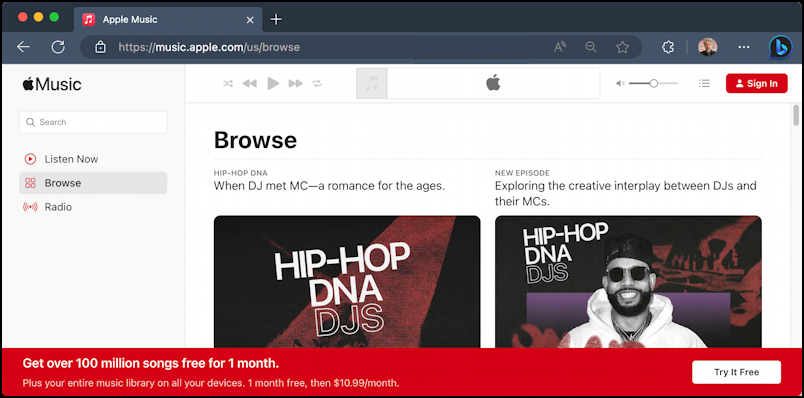Click the Browse page heading
Image resolution: width=804 pixels, height=398 pixels.
(x=255, y=140)
